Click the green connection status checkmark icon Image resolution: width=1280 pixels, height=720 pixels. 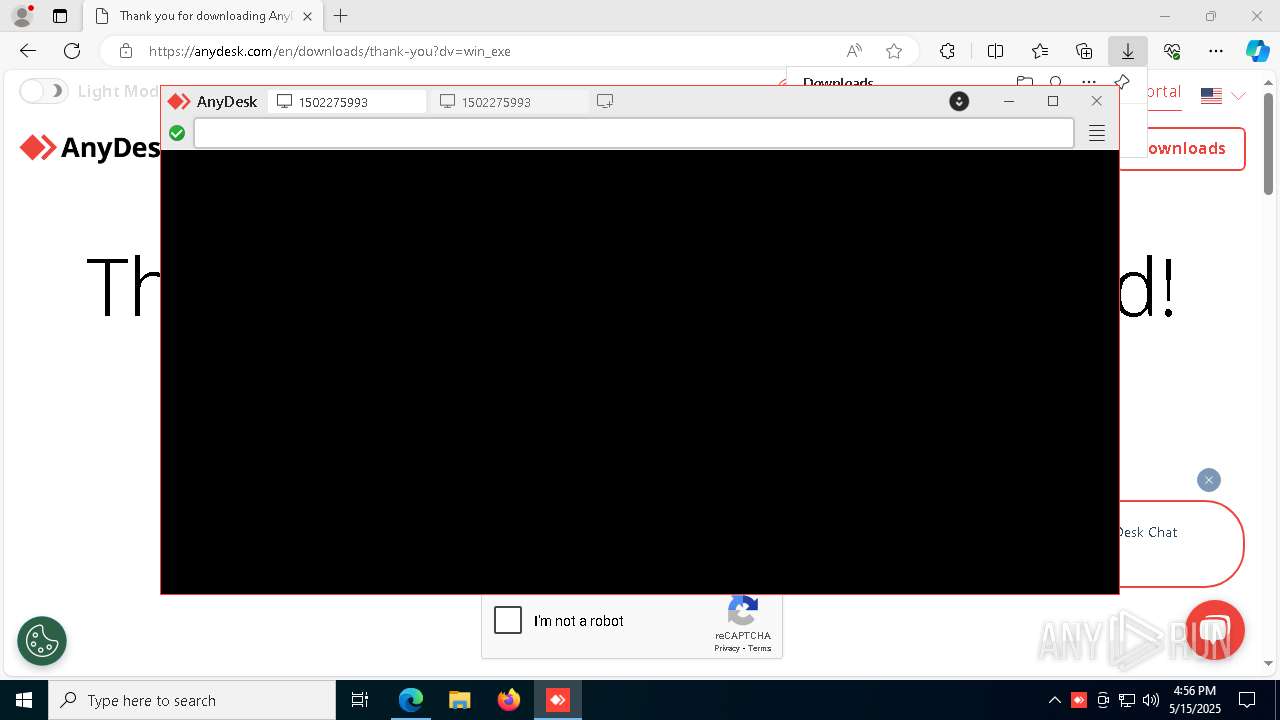point(177,133)
